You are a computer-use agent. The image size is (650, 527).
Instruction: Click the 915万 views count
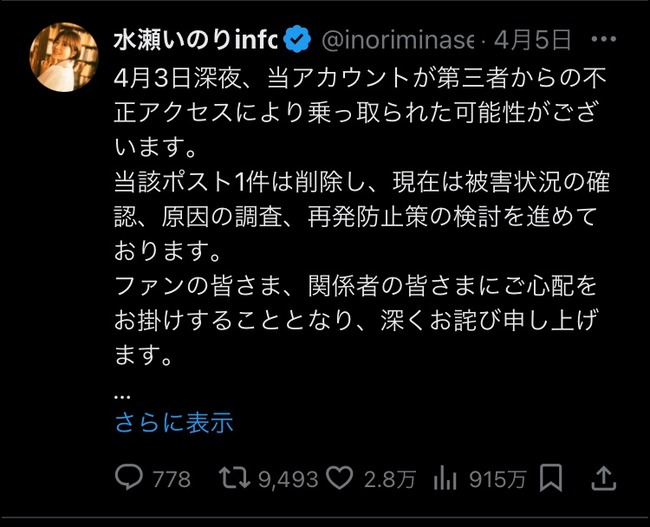coord(497,479)
